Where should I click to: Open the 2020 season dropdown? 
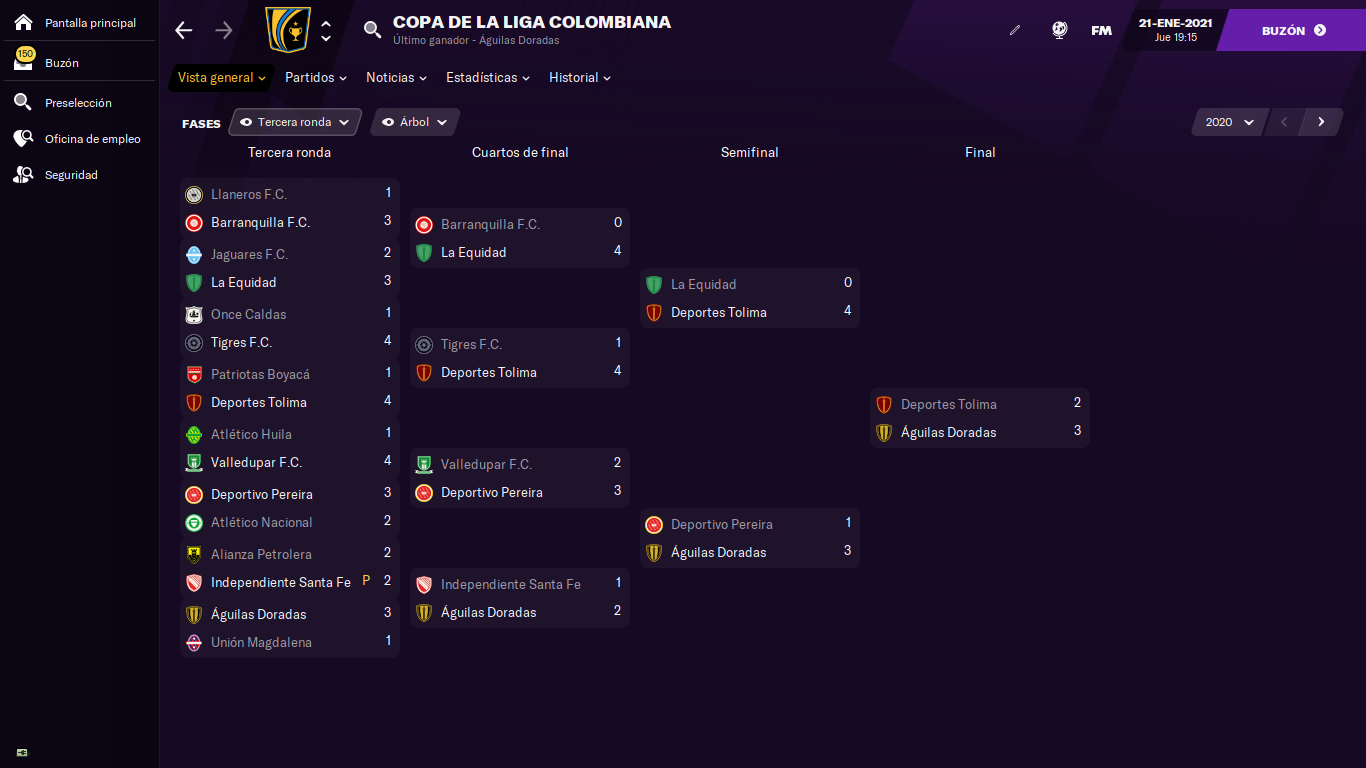click(x=1229, y=122)
